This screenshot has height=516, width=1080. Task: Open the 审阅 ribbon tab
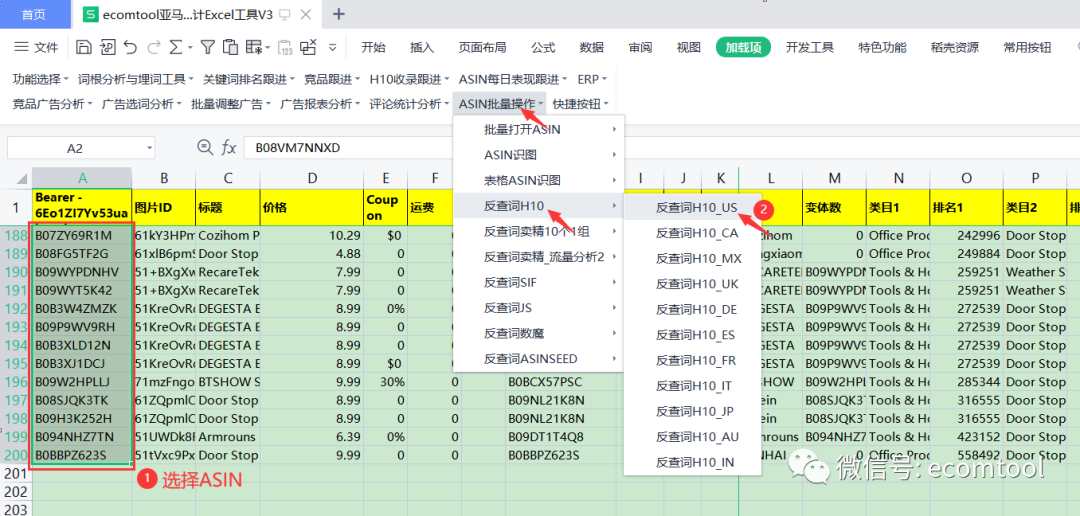[x=640, y=48]
